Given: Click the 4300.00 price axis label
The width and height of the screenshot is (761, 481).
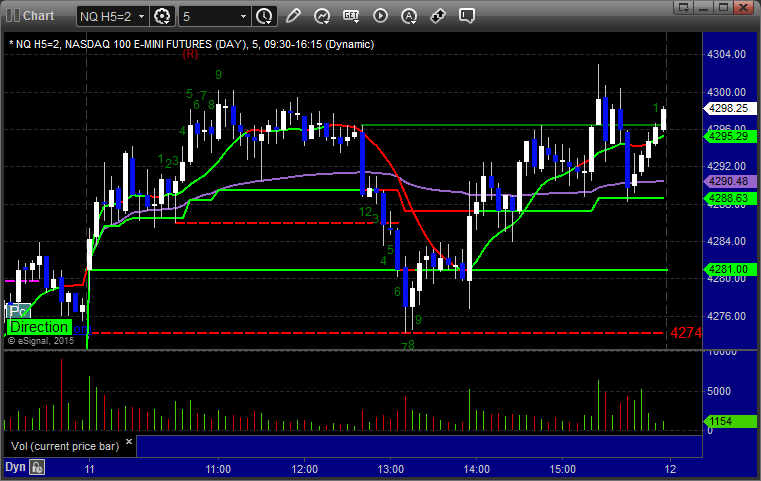Looking at the screenshot, I should (727, 92).
